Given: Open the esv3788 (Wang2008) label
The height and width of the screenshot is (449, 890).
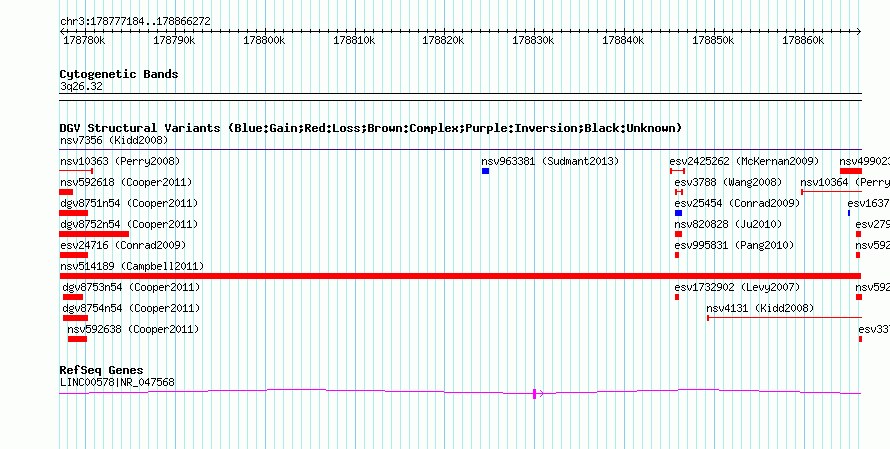Looking at the screenshot, I should 728,182.
